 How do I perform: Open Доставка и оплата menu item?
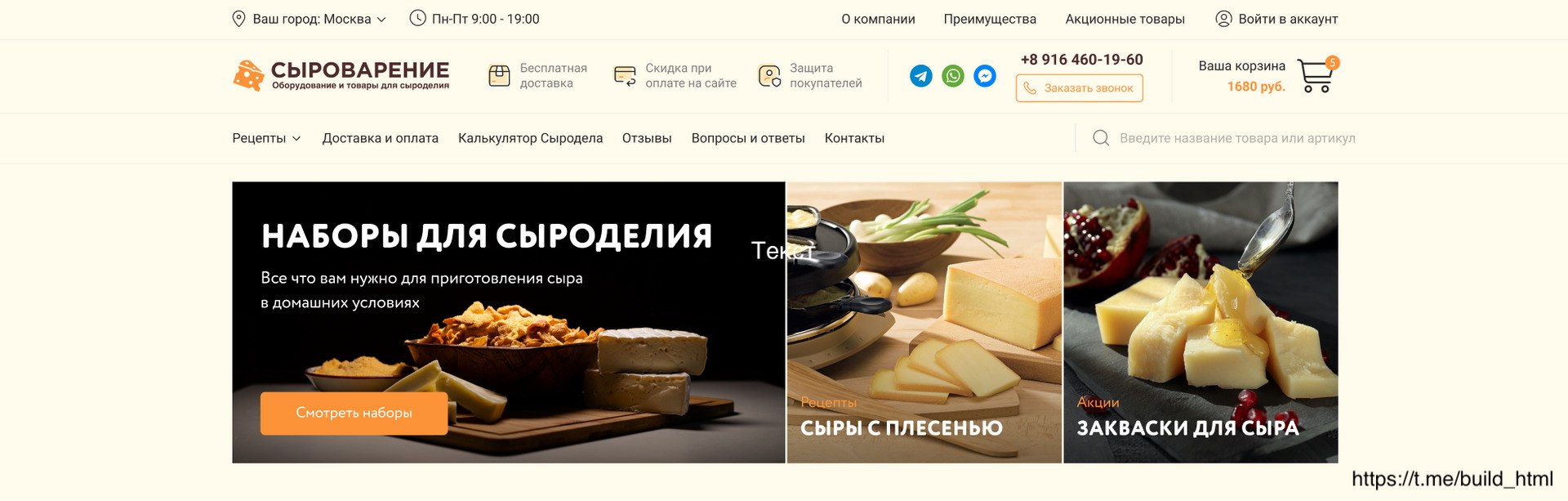pyautogui.click(x=381, y=138)
